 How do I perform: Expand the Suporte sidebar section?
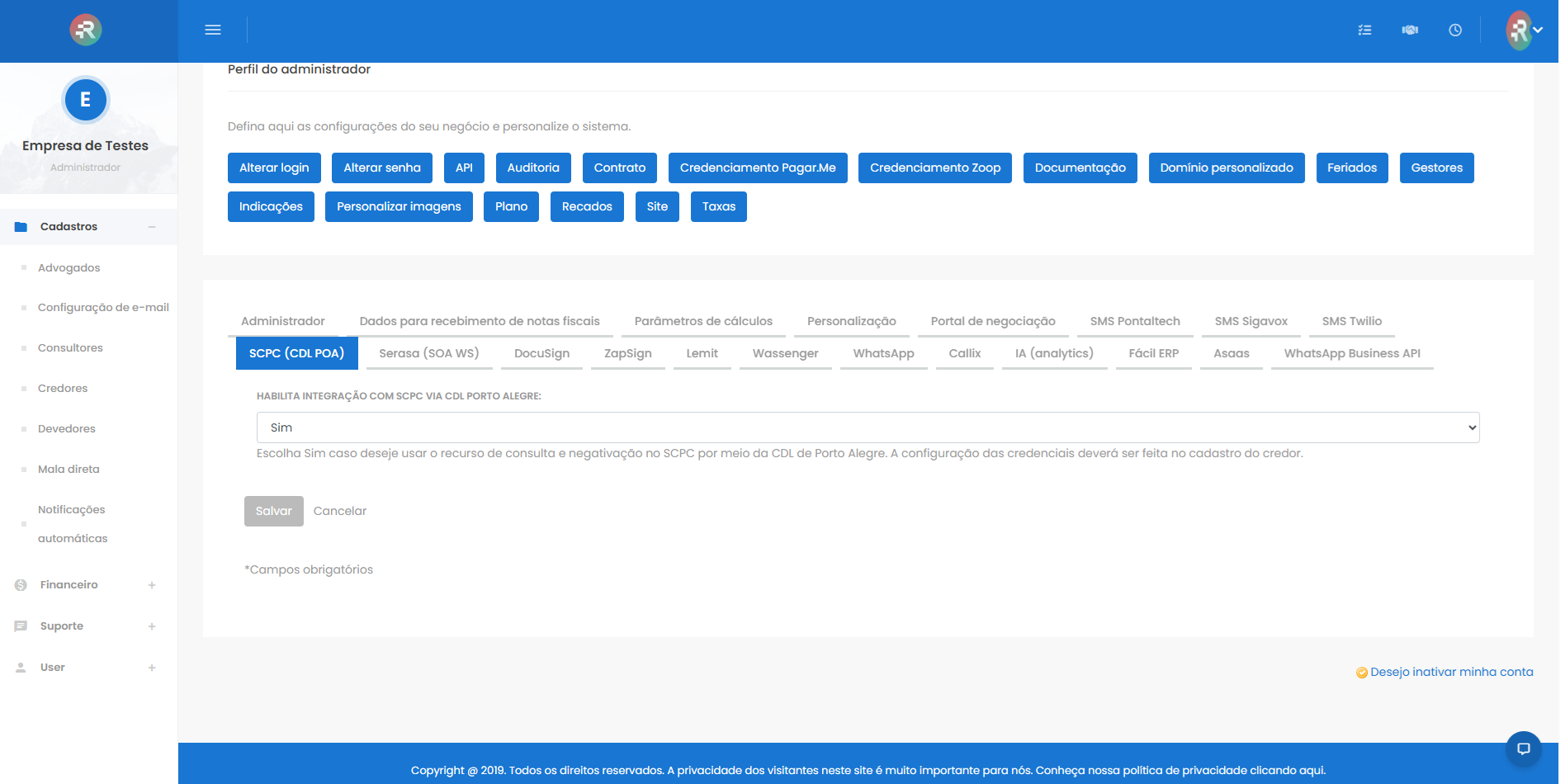coord(152,626)
